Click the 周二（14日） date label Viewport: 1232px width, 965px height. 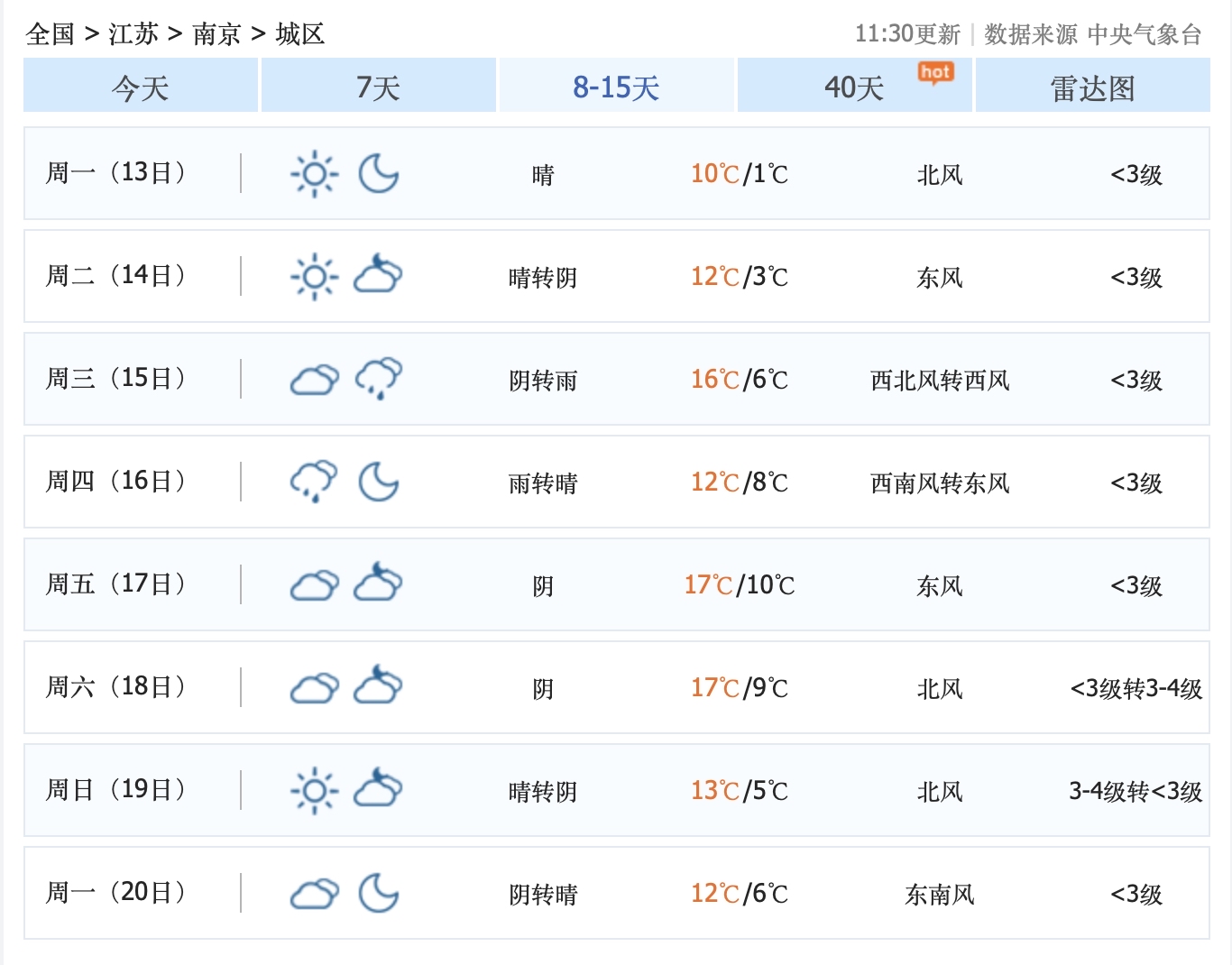tap(115, 275)
